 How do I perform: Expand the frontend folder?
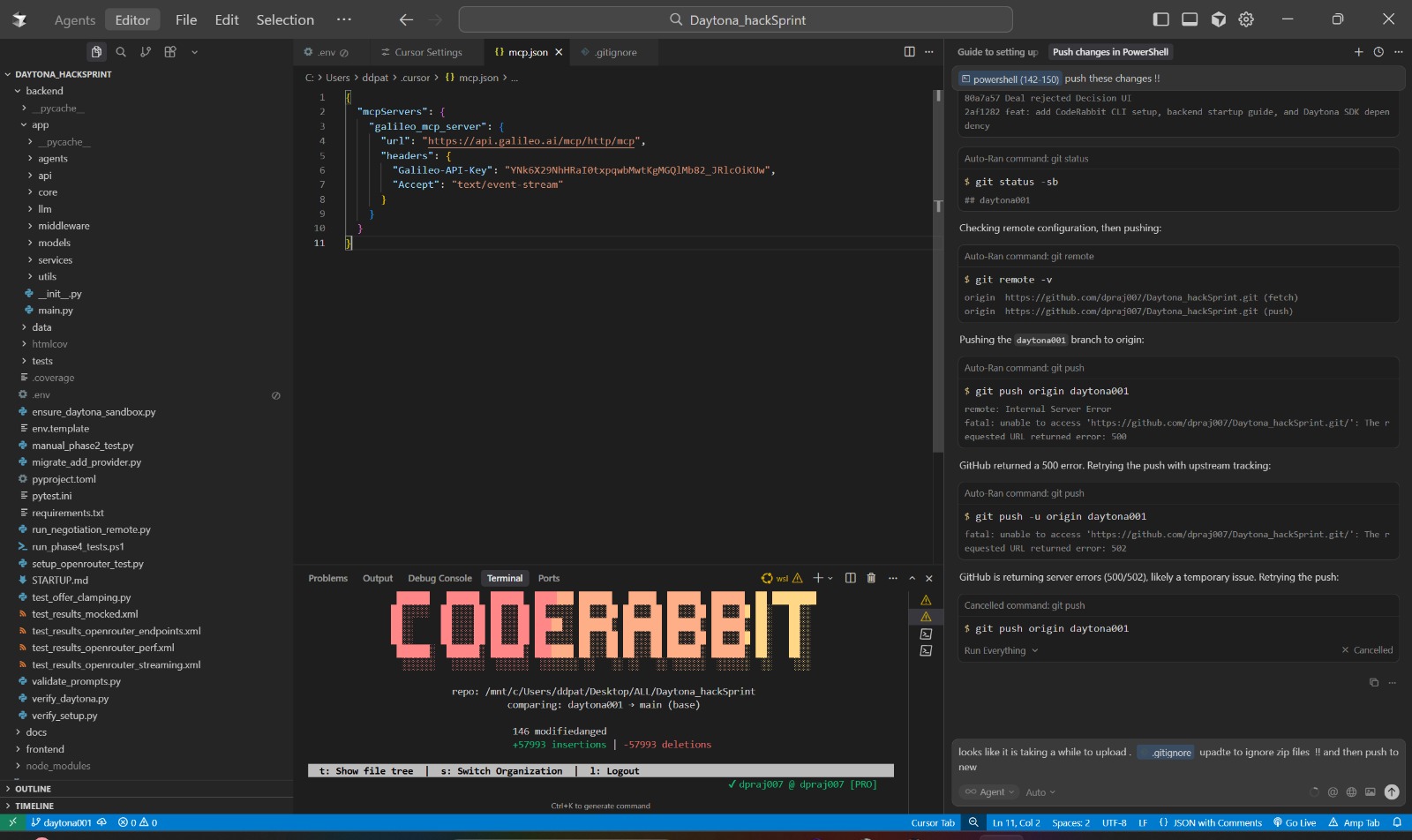pyautogui.click(x=44, y=749)
